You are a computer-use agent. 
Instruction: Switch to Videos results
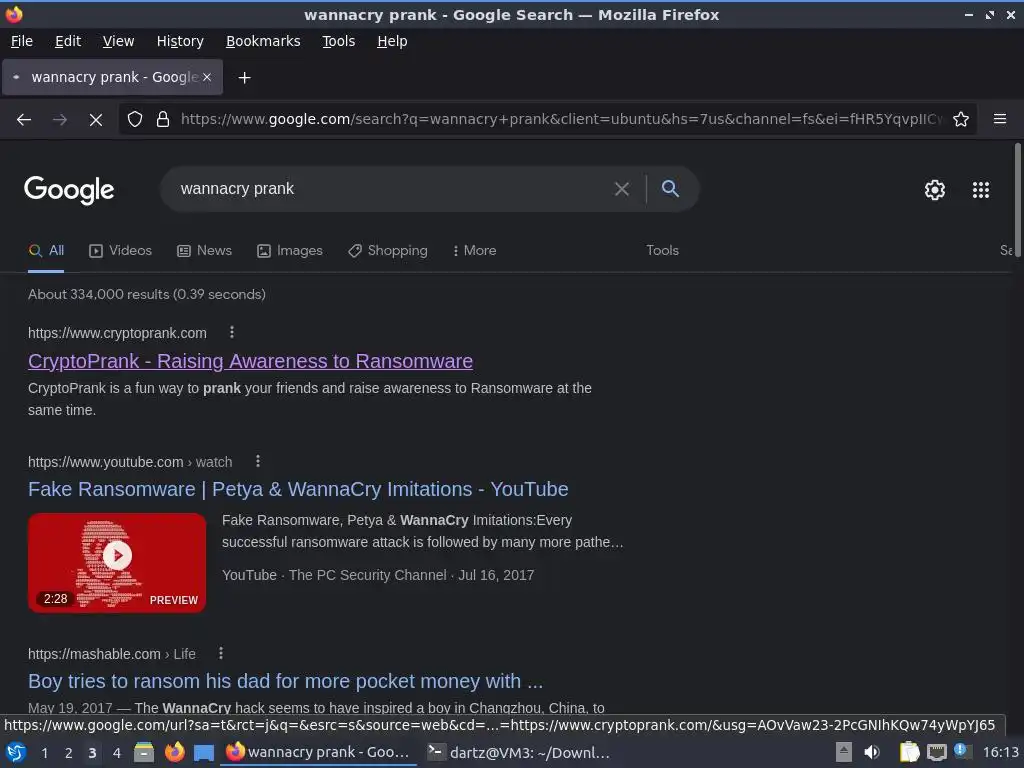120,251
